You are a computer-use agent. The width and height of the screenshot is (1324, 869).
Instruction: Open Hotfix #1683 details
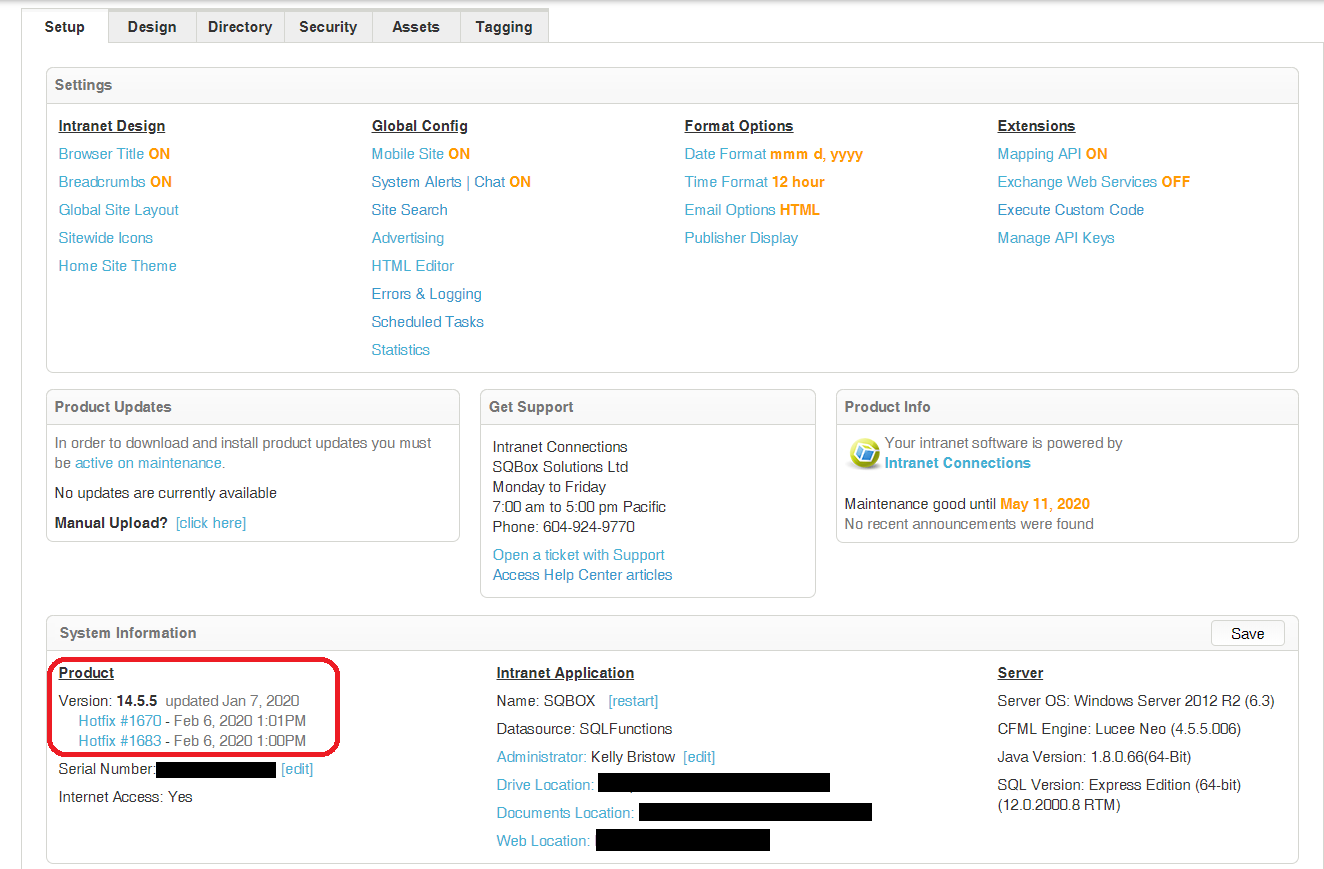pyautogui.click(x=120, y=741)
